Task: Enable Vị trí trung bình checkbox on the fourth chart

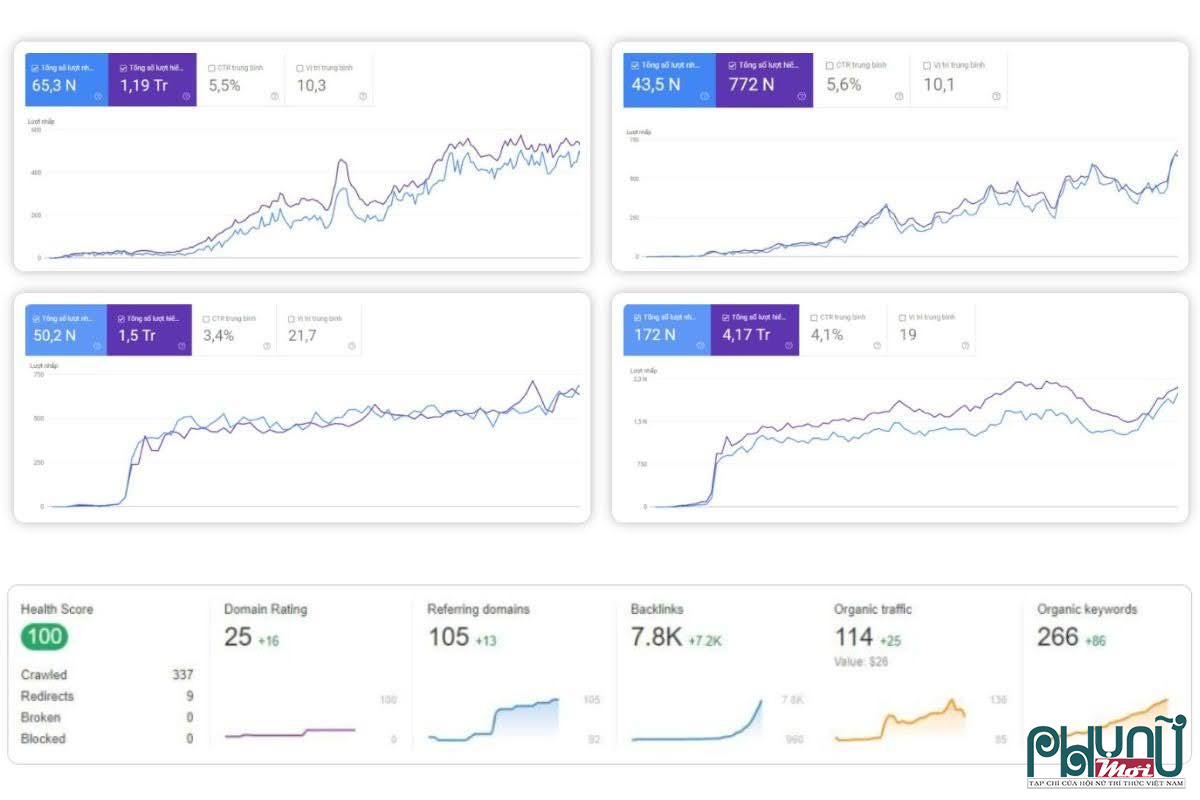Action: (x=901, y=318)
